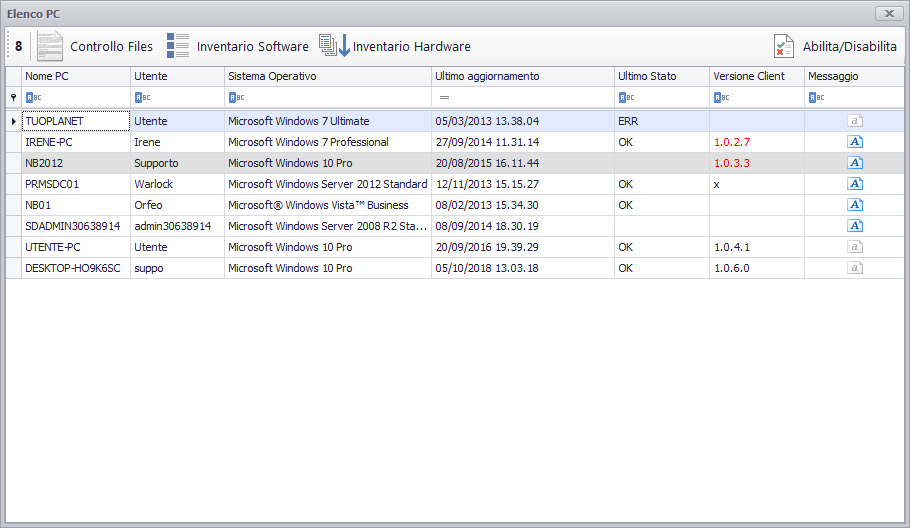The height and width of the screenshot is (528, 910).
Task: Open message icon for NB2012 row
Action: (x=855, y=162)
